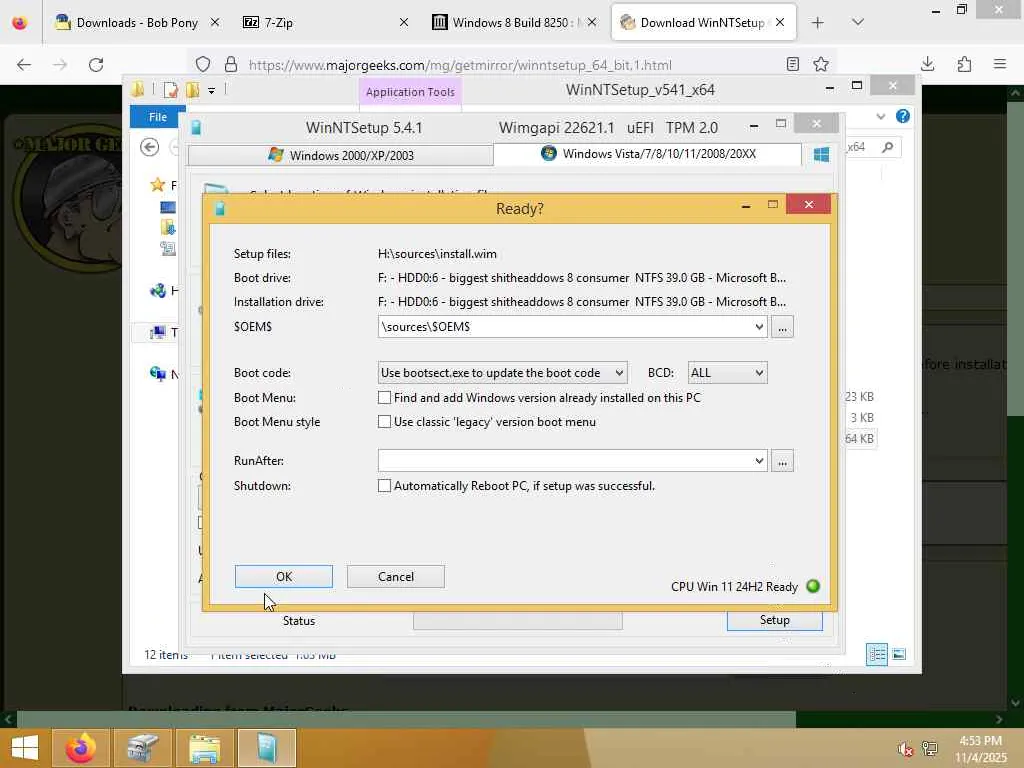The height and width of the screenshot is (768, 1024).
Task: Open the BCD ALL dropdown
Action: click(728, 373)
